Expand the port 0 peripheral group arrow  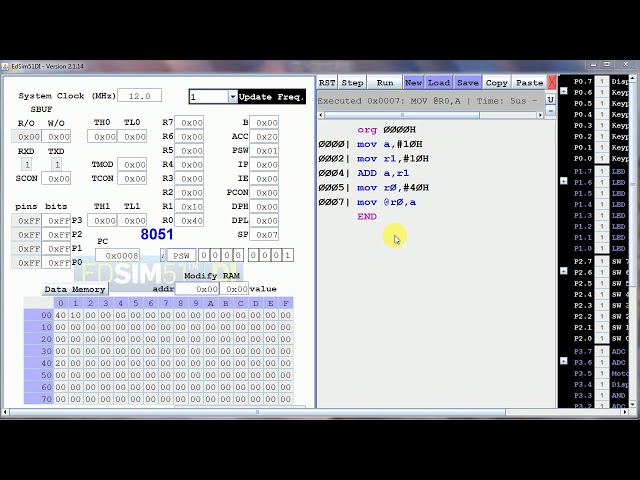coord(564,91)
